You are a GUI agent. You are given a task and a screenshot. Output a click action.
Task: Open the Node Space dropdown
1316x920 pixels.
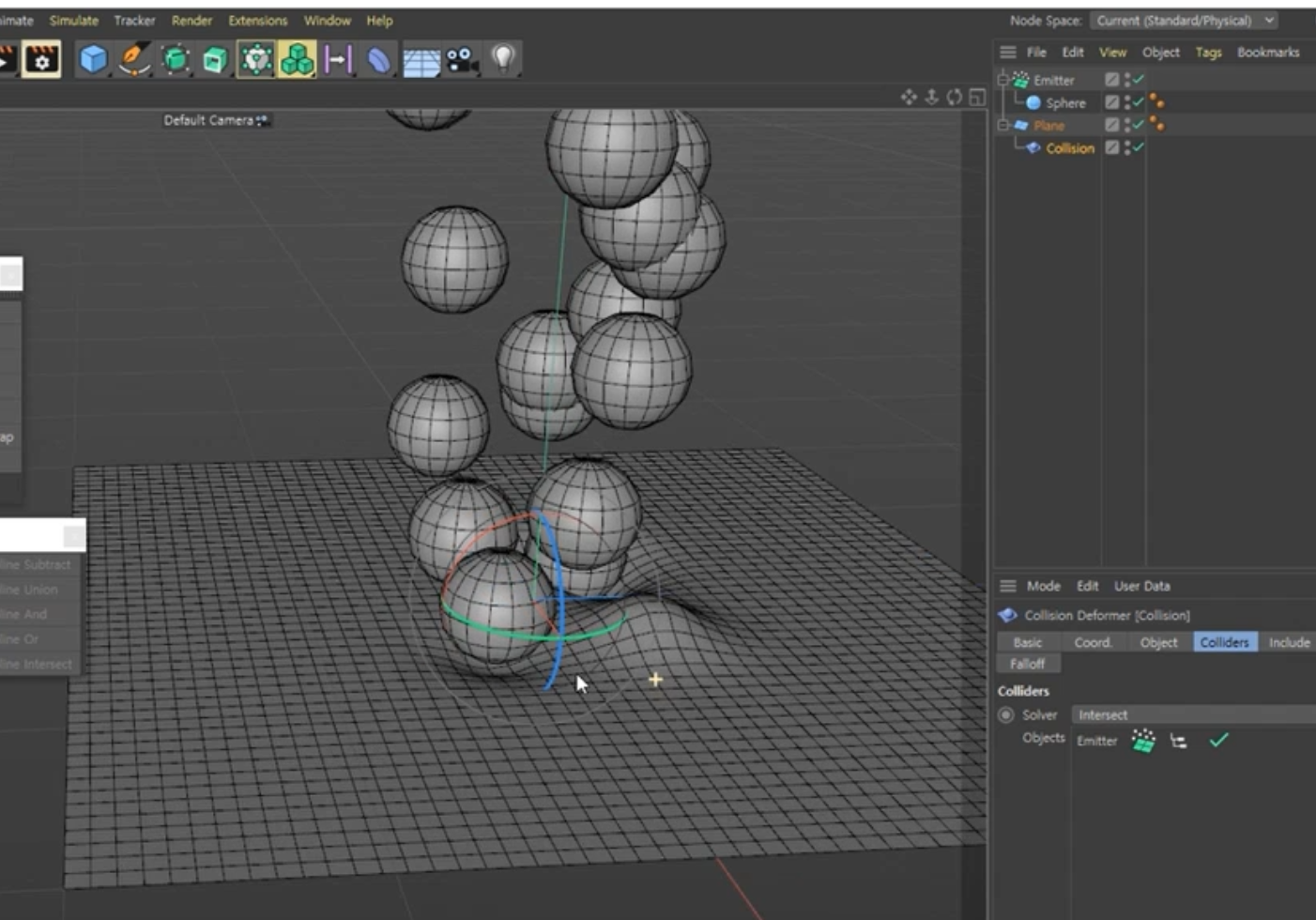(x=1184, y=21)
